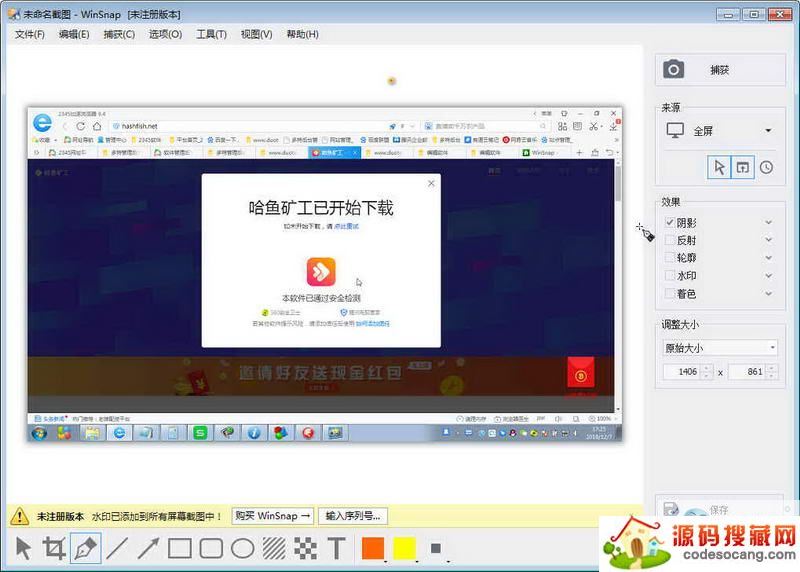Screen dimensions: 800x572
Task: Choose the Arrow drawing tool
Action: coord(148,548)
